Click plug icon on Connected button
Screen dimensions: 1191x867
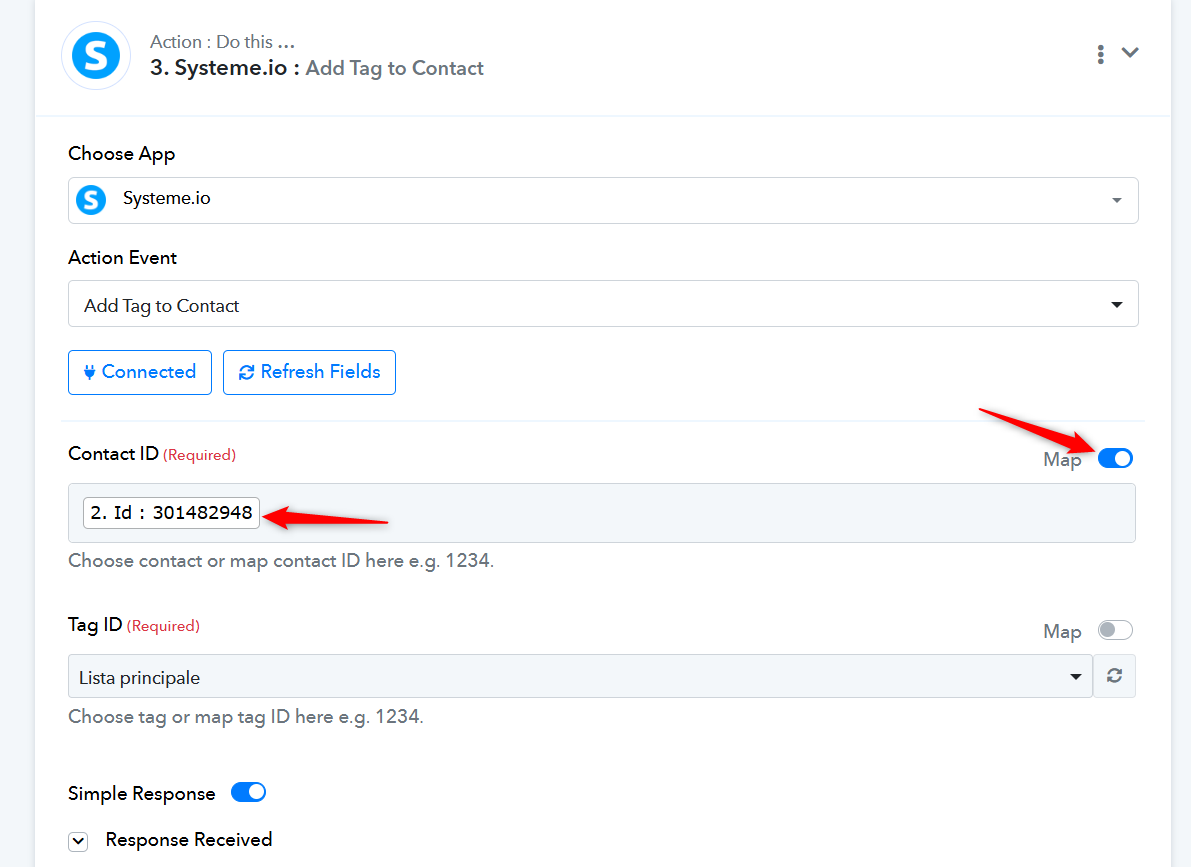[x=89, y=372]
